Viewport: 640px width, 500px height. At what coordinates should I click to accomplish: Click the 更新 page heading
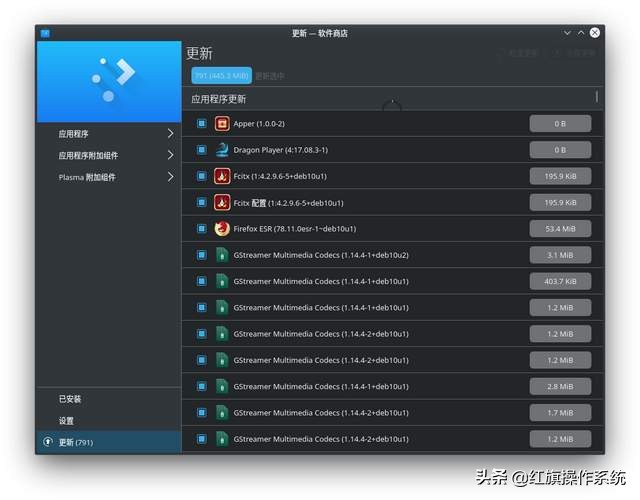tap(199, 53)
